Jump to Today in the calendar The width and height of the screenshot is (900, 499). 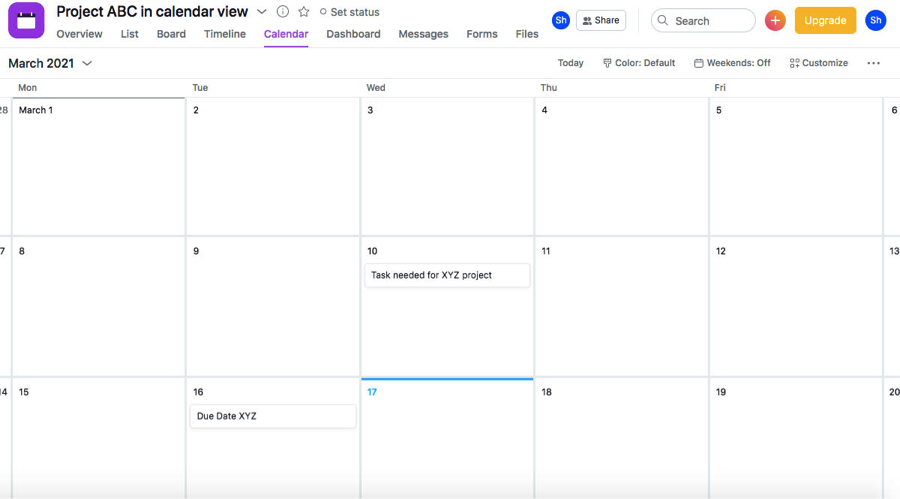[570, 63]
